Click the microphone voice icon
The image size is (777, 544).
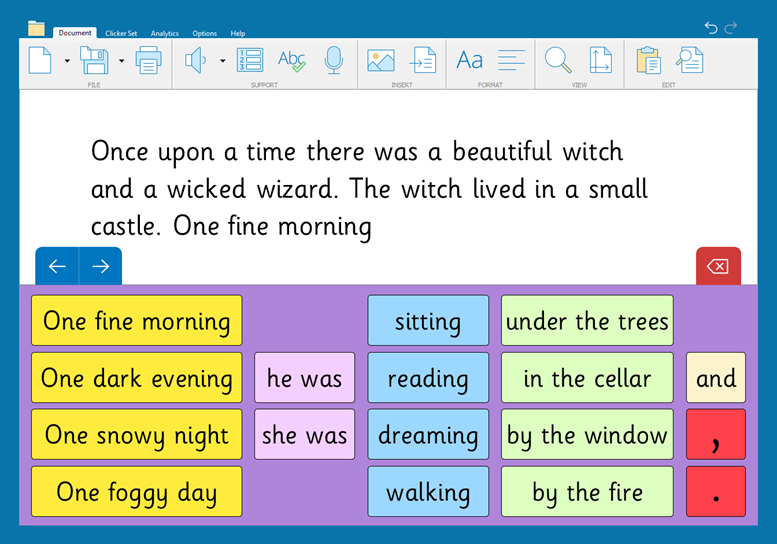click(x=334, y=61)
